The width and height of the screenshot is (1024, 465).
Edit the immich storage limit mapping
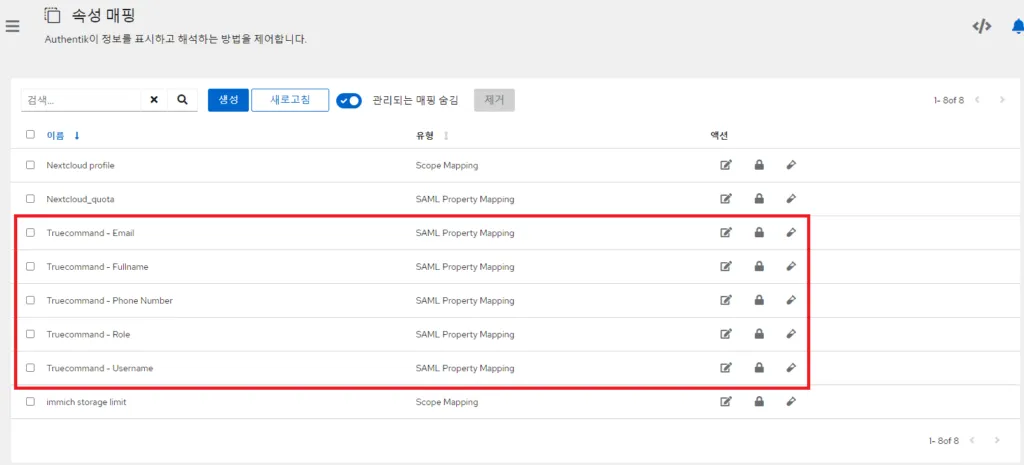coord(726,402)
